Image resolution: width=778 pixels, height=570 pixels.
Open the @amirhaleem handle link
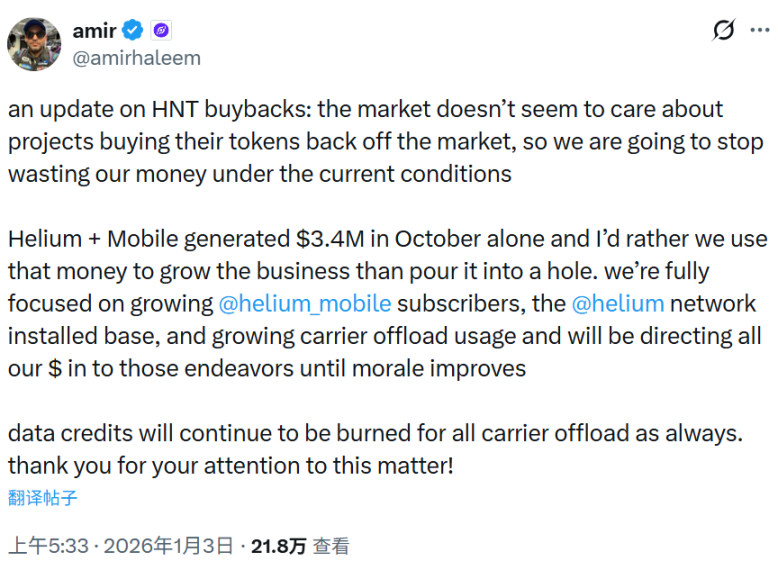pos(136,58)
